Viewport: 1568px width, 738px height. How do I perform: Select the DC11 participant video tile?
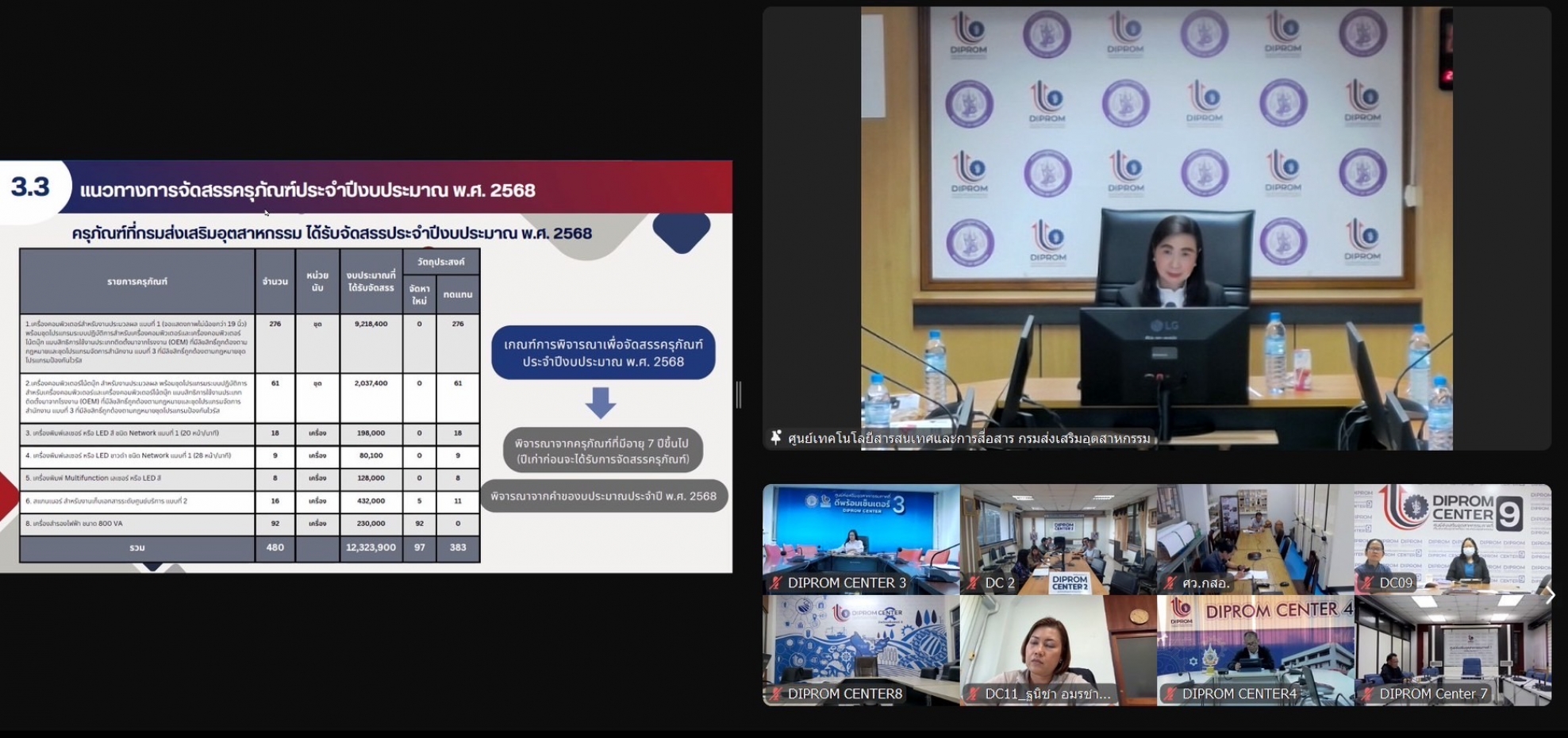point(1059,651)
